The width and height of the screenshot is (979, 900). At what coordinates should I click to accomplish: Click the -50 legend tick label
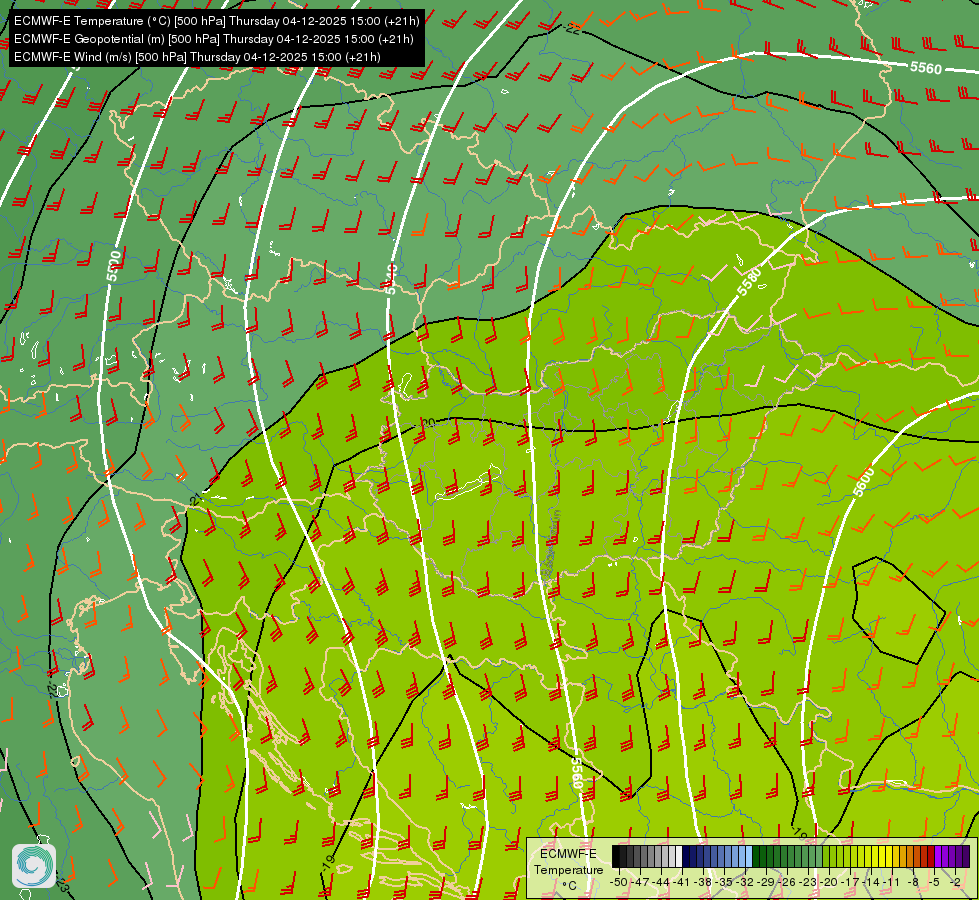click(x=619, y=882)
